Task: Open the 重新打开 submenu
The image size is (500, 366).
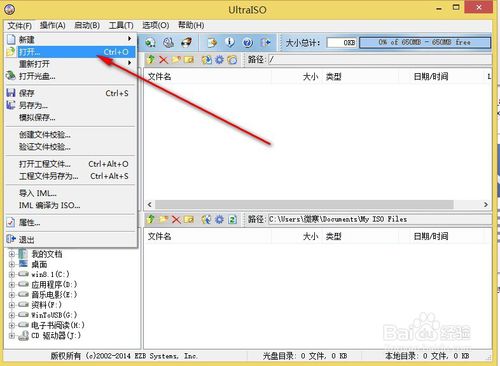Action: [70, 63]
